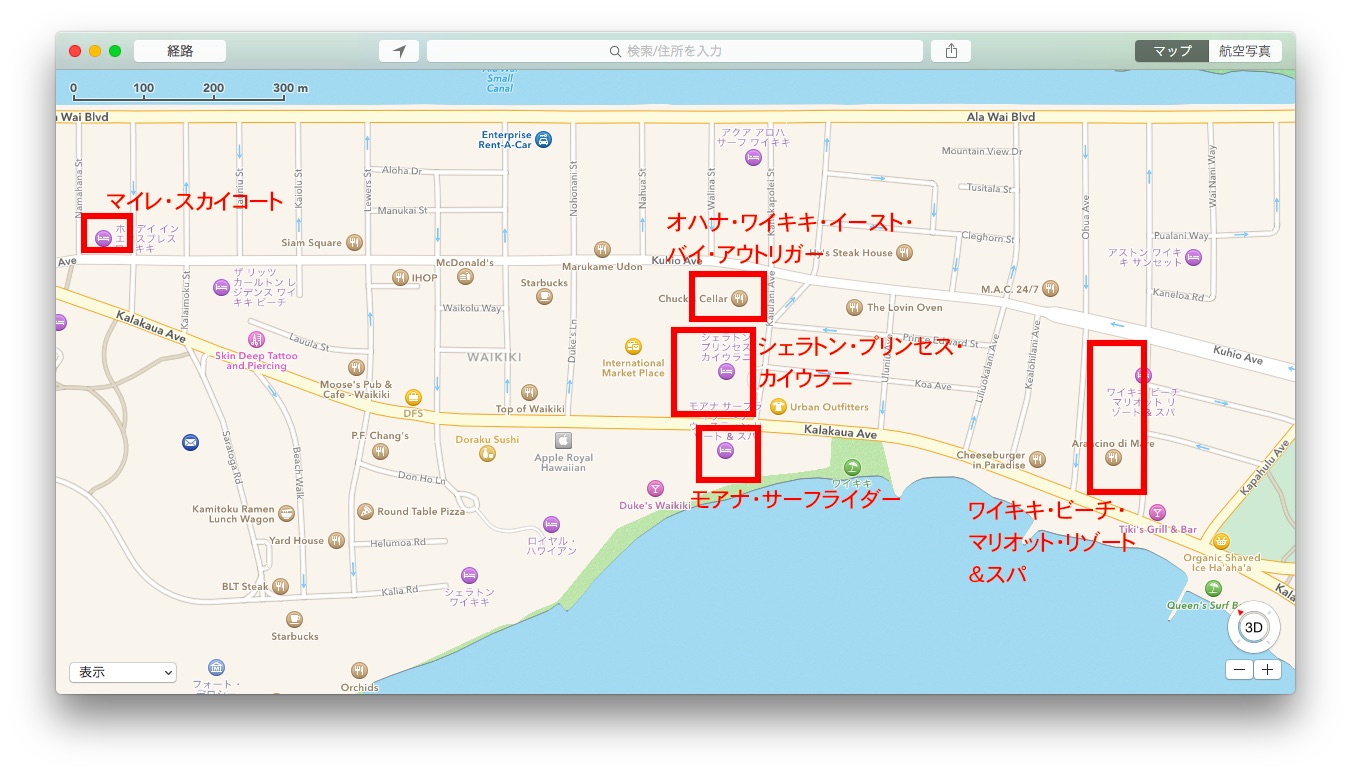Click the Orchids restaurant pin
The width and height of the screenshot is (1351, 774).
click(x=359, y=670)
